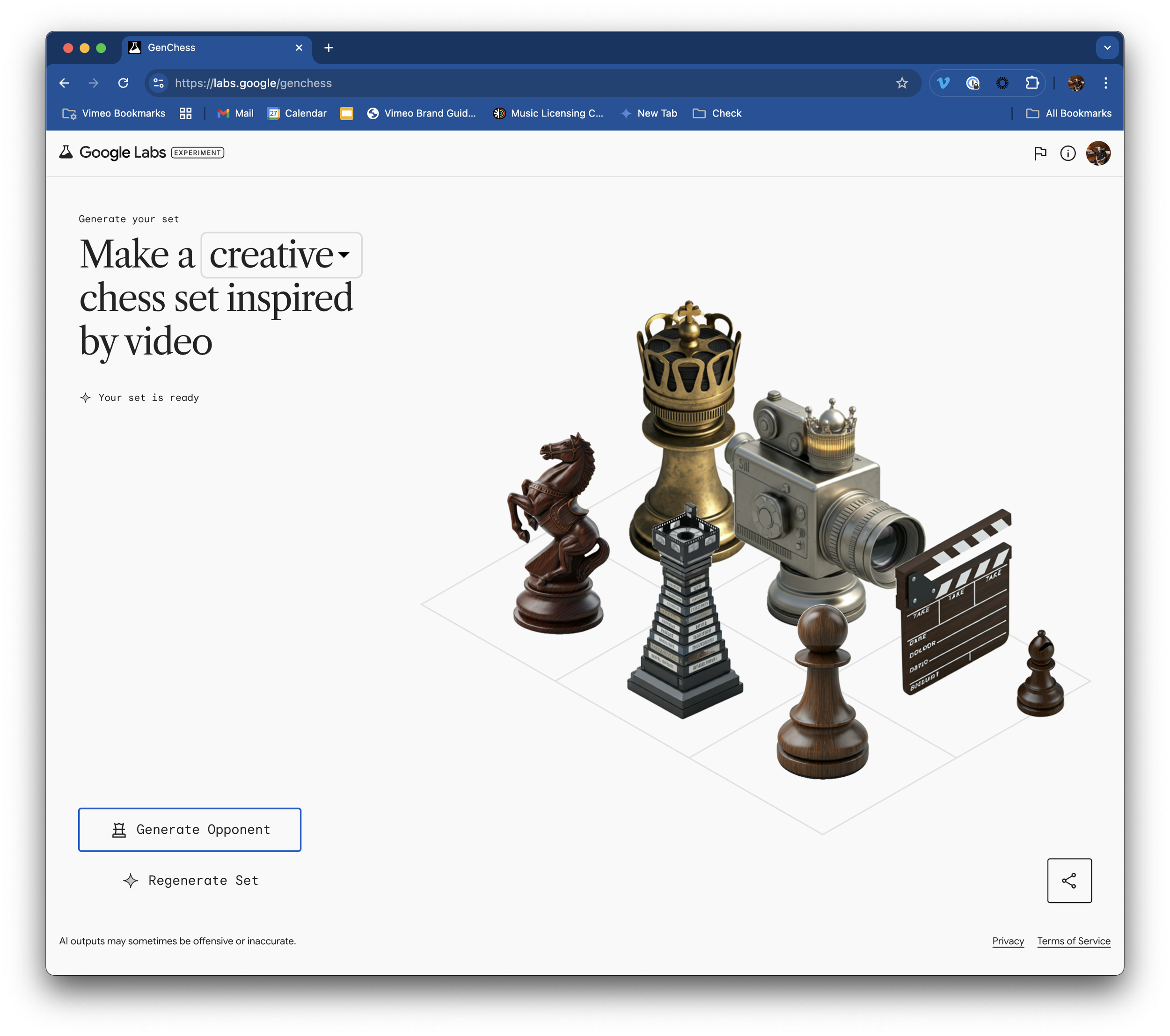Reload the GenChess page

pos(123,83)
